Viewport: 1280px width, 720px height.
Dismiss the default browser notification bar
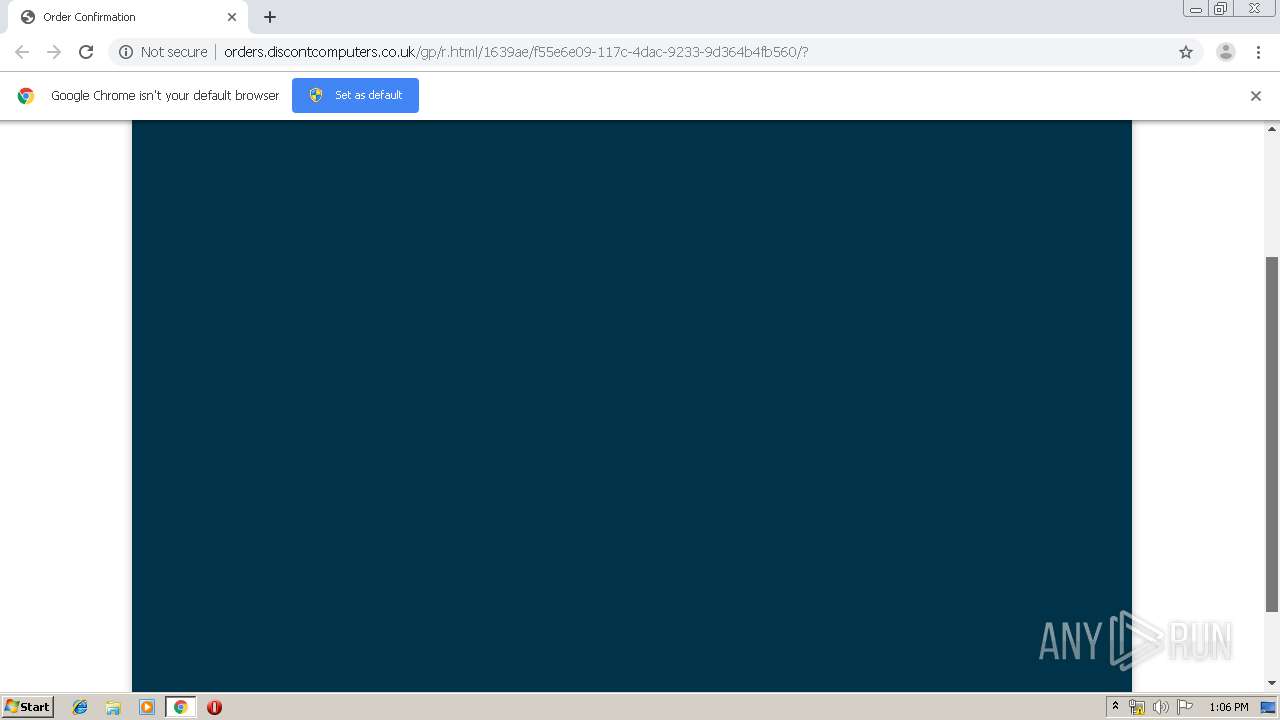(1256, 96)
